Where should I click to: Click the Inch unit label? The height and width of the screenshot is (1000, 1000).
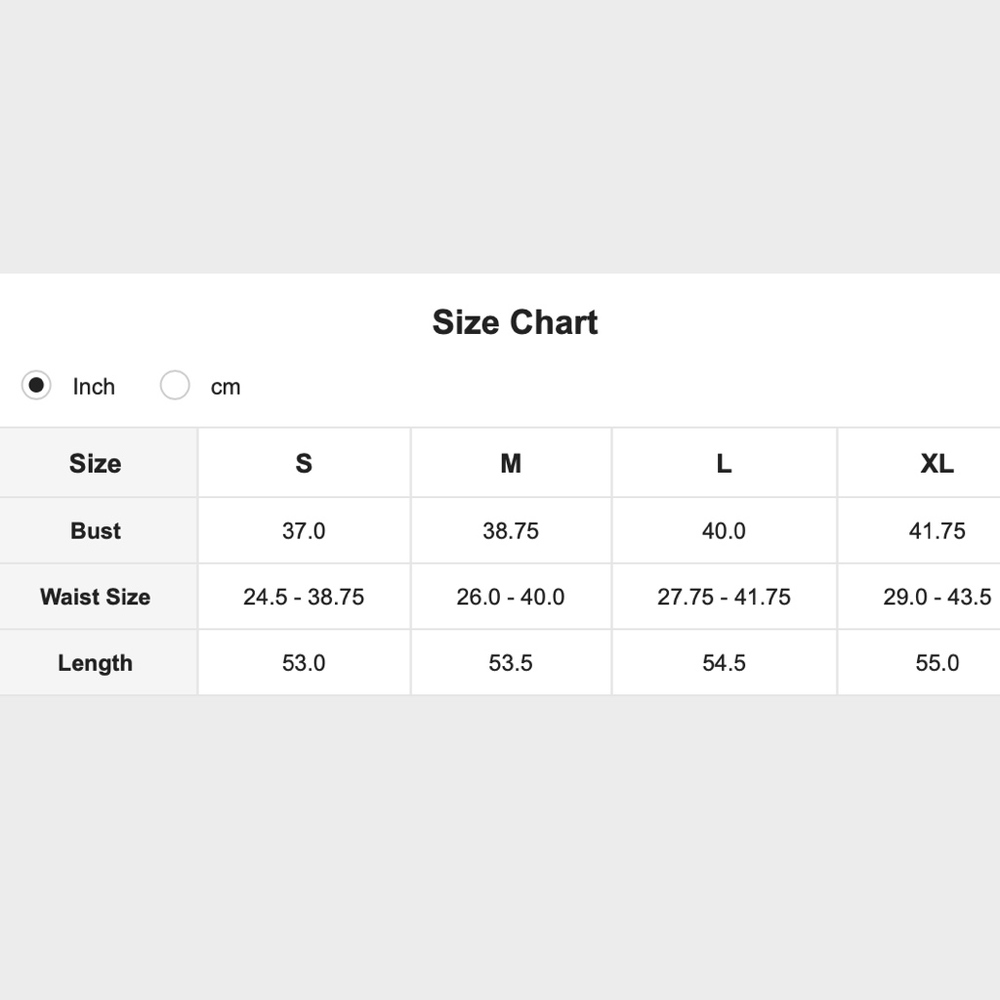94,386
